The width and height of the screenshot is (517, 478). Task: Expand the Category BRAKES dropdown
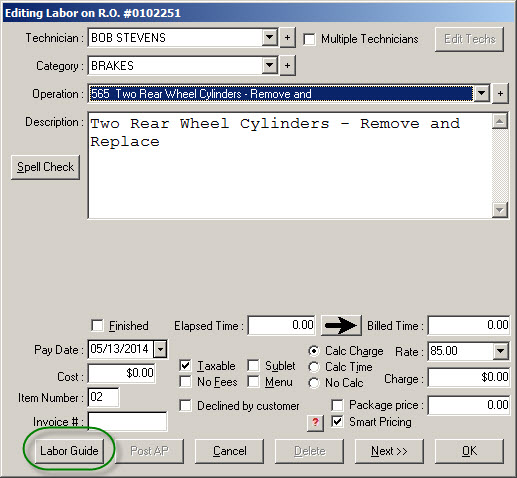coord(270,66)
